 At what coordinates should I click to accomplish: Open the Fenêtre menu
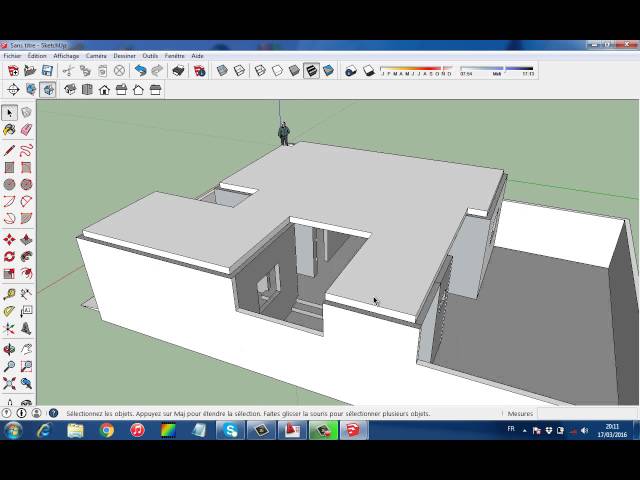[175, 56]
